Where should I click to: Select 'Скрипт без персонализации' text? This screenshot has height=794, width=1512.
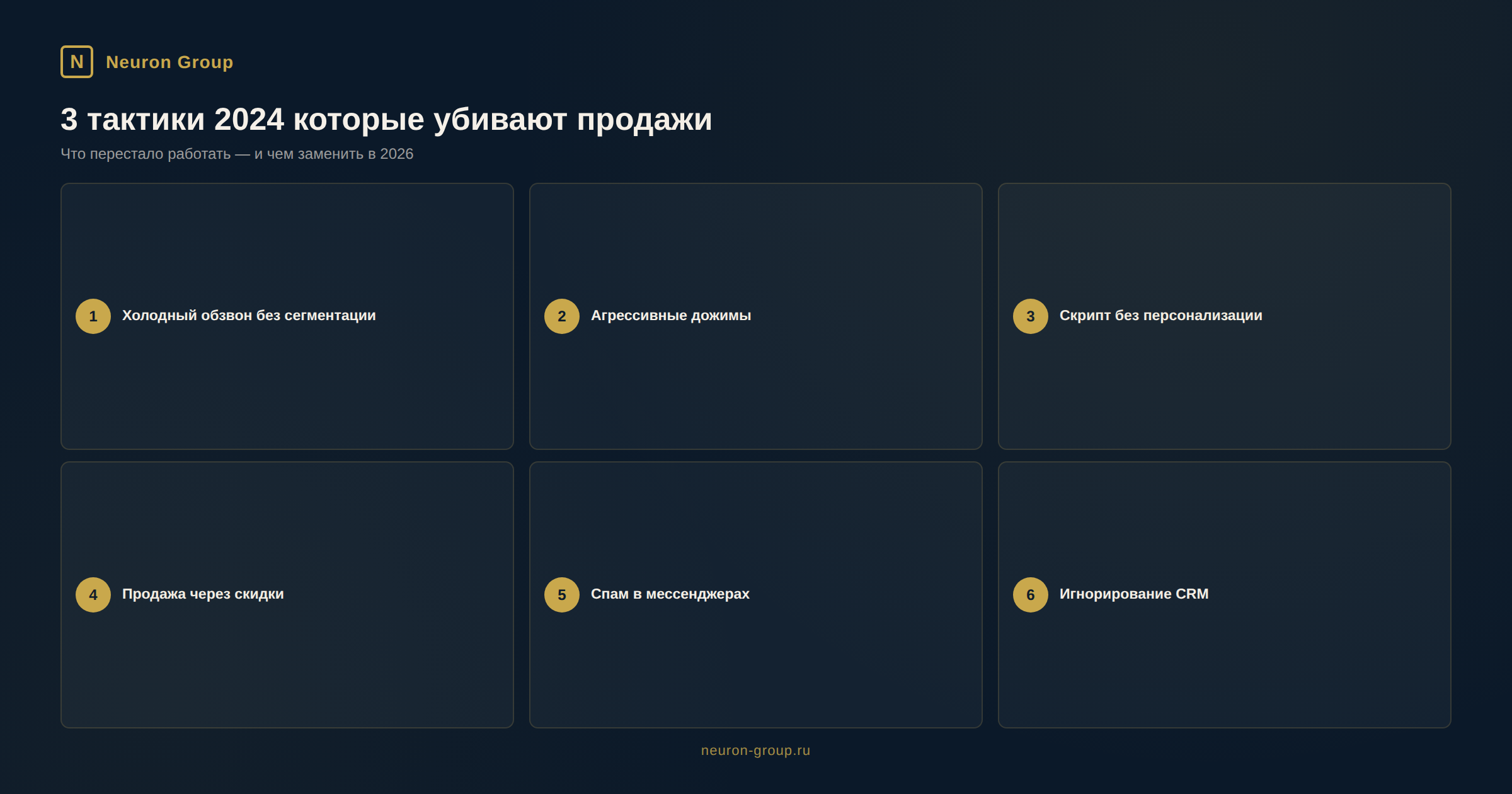1161,316
